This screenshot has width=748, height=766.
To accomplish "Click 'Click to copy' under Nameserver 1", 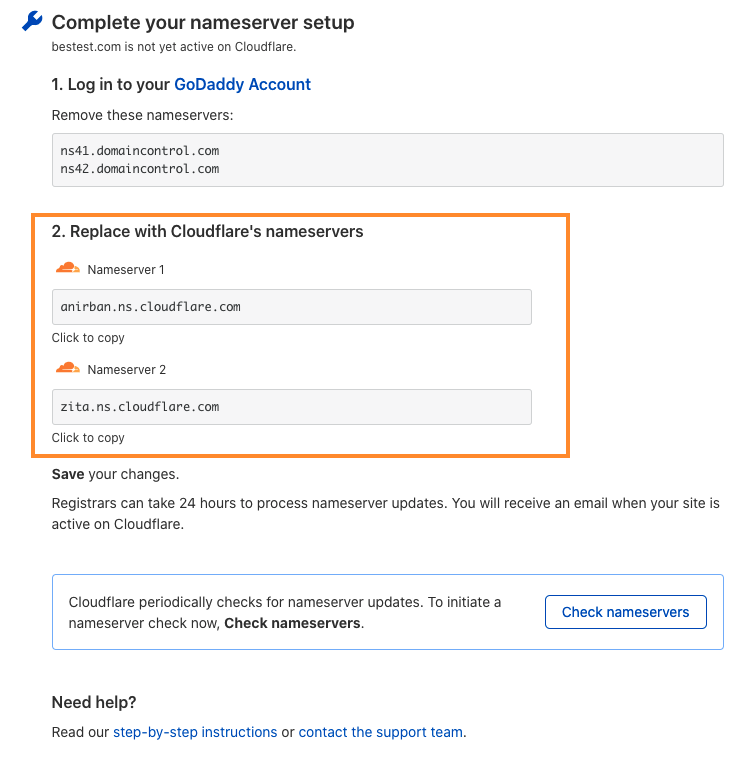I will coord(88,338).
